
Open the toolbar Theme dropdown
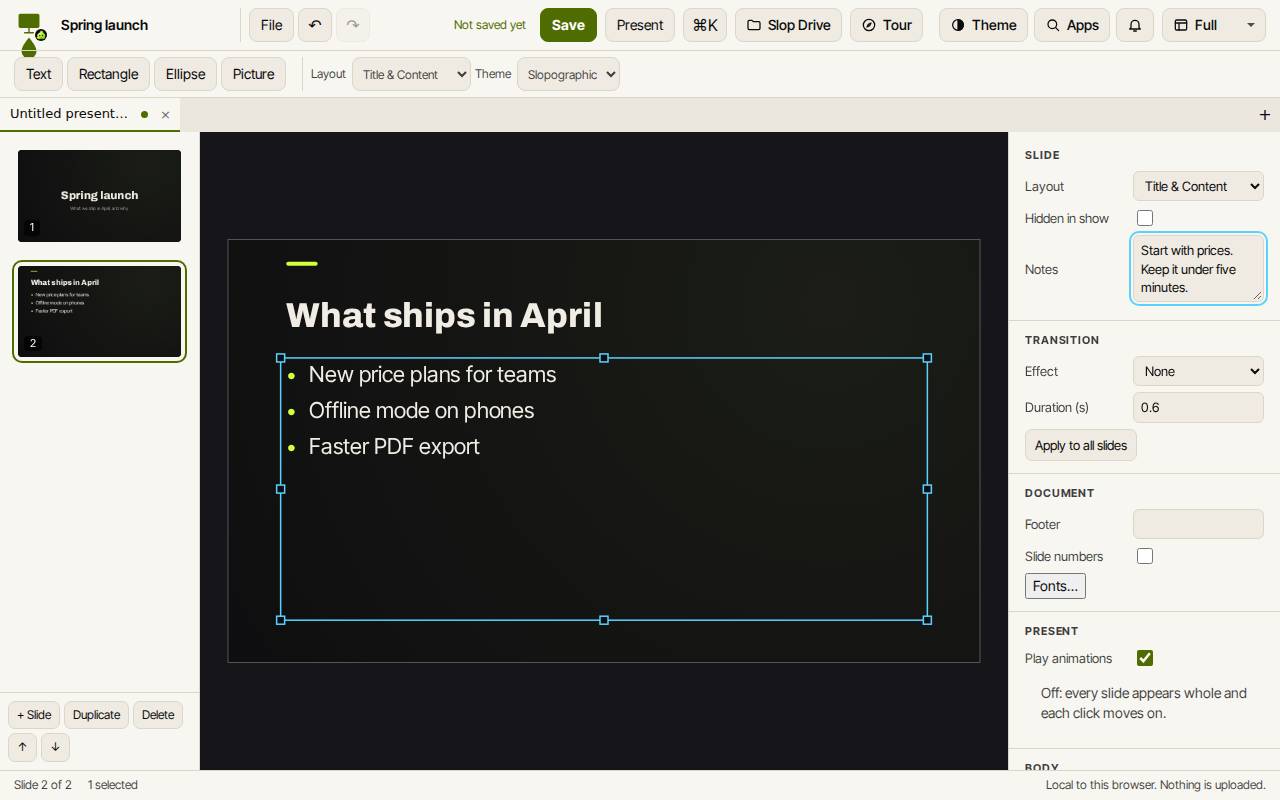pyautogui.click(x=568, y=74)
